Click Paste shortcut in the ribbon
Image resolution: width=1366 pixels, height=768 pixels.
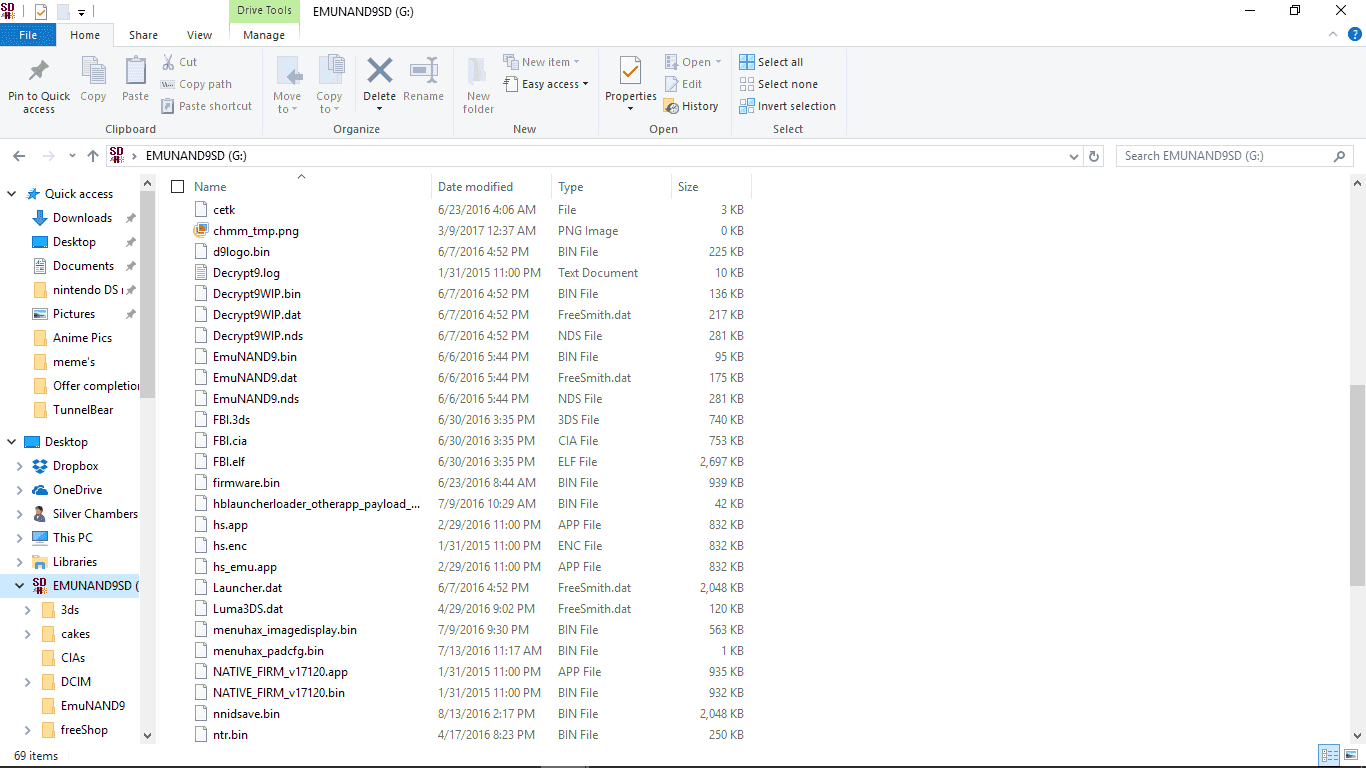tap(207, 106)
